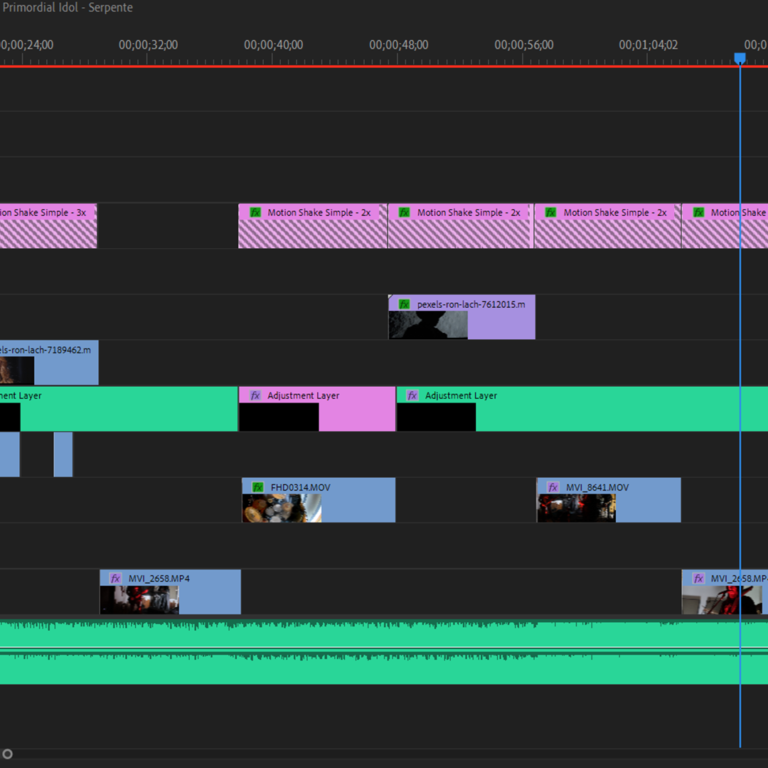Select the green audio waveform clip
This screenshot has height=768, width=768.
tap(380, 650)
